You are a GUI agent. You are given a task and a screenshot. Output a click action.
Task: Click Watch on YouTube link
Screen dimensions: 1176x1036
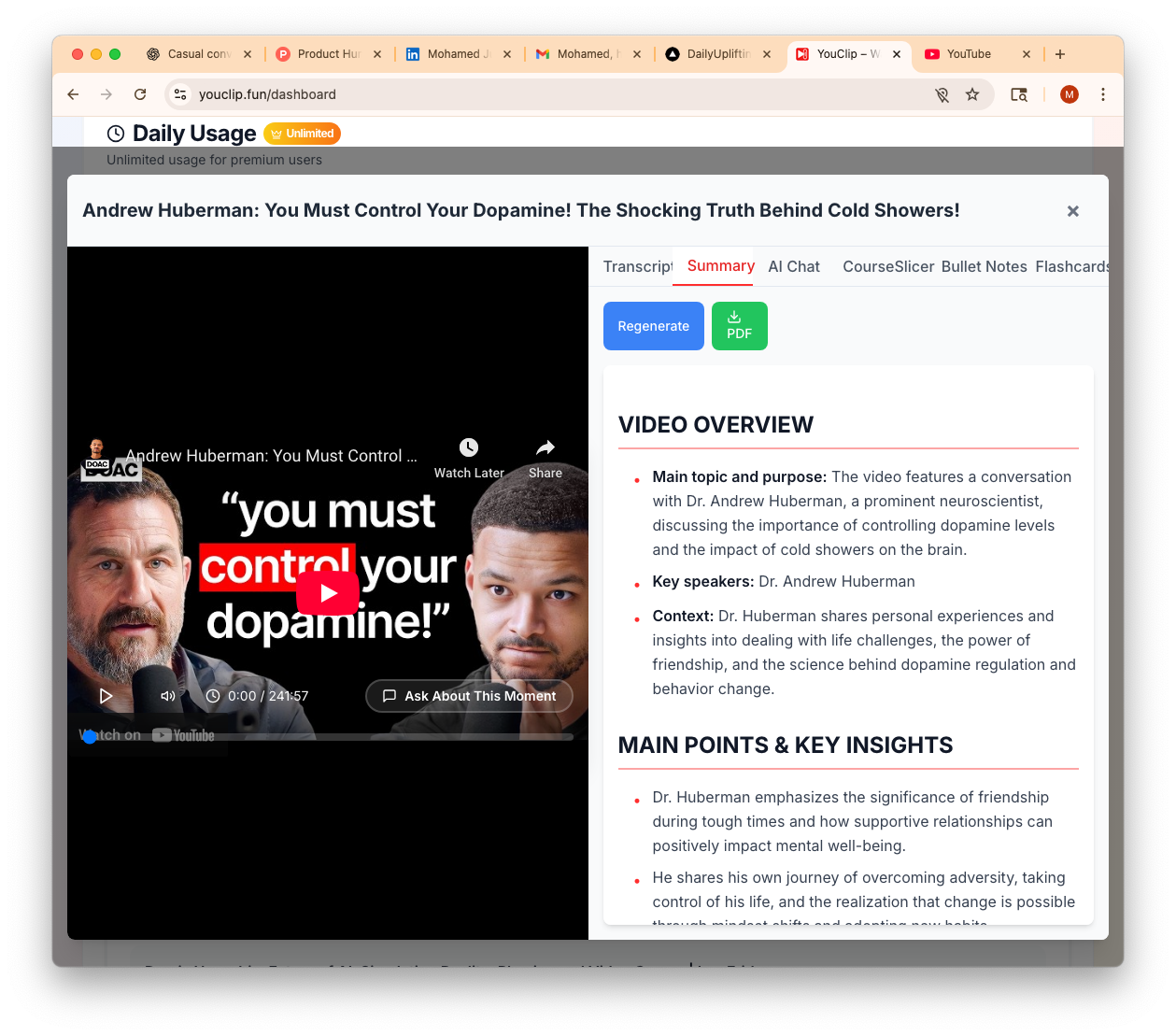coord(148,735)
